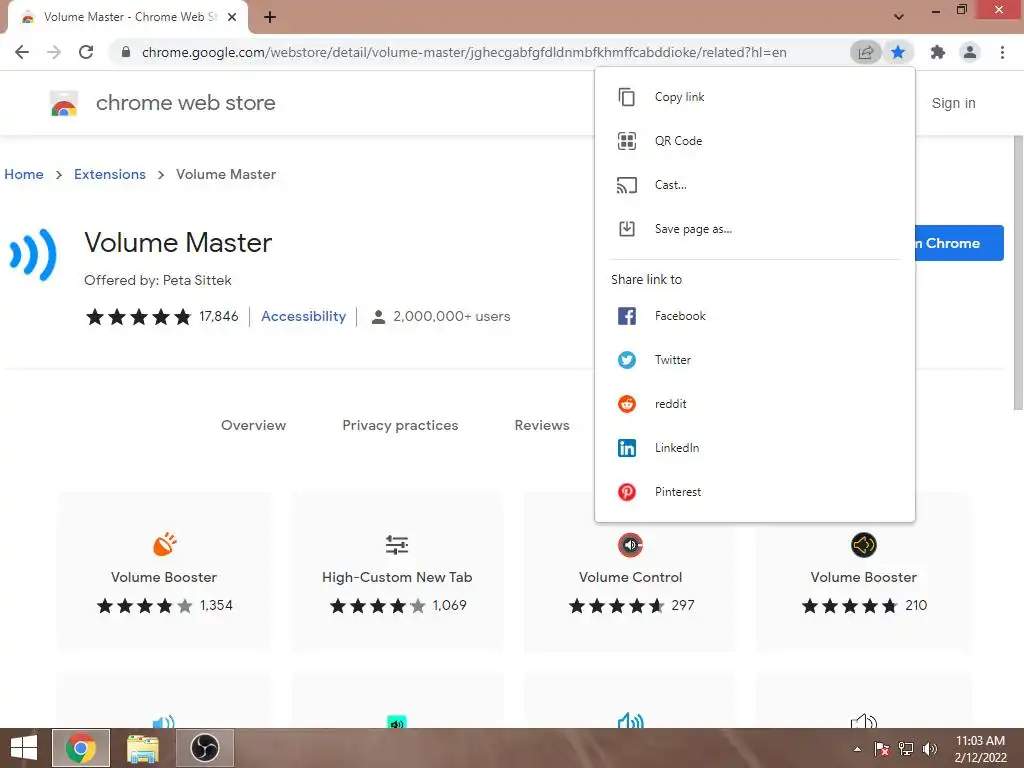Open QR Code from share menu
The image size is (1024, 768).
tap(754, 141)
